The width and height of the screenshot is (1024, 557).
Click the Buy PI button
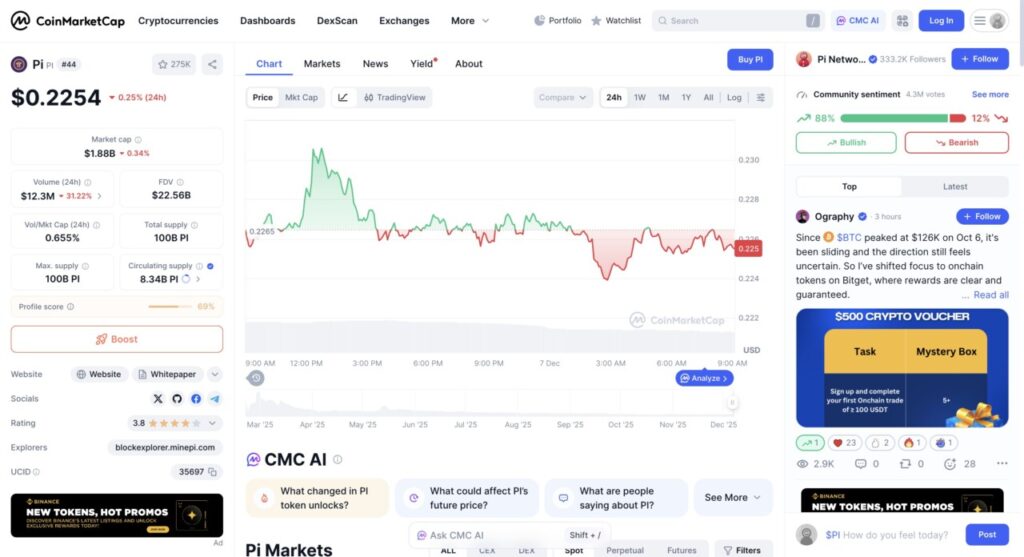click(750, 60)
